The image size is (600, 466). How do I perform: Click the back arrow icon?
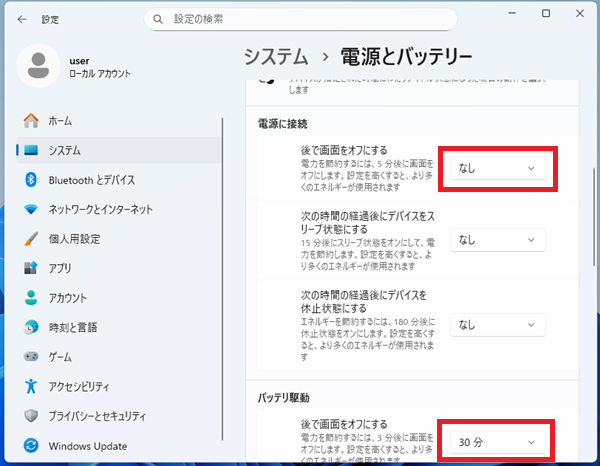click(x=22, y=19)
